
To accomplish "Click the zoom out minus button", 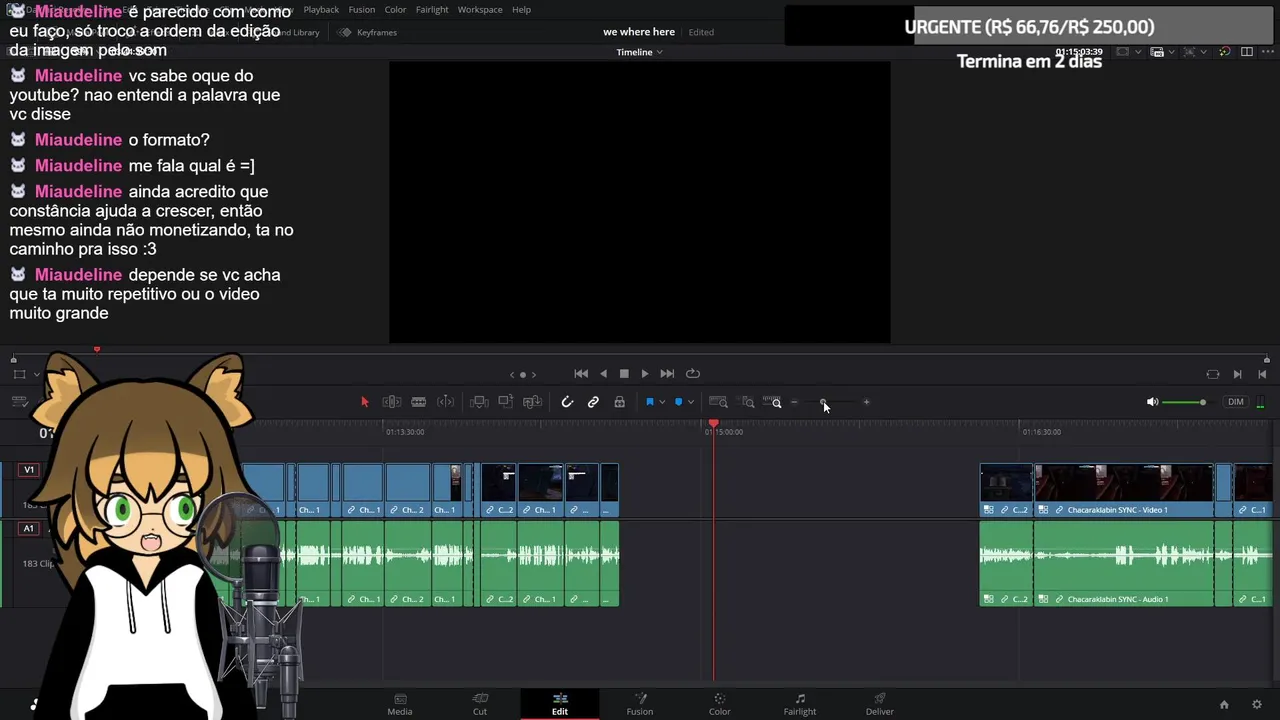I will [794, 402].
